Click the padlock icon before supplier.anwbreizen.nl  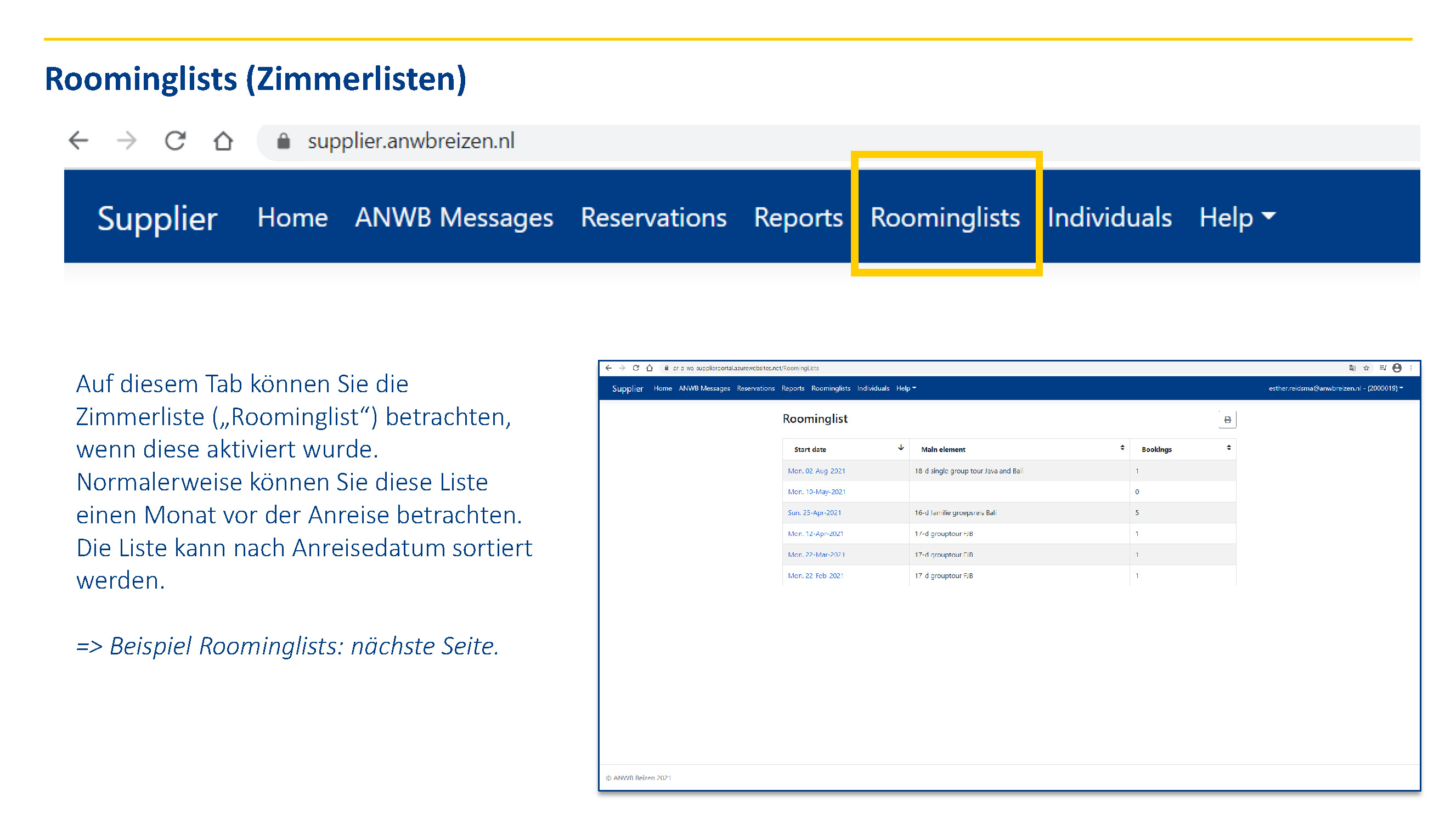click(284, 141)
